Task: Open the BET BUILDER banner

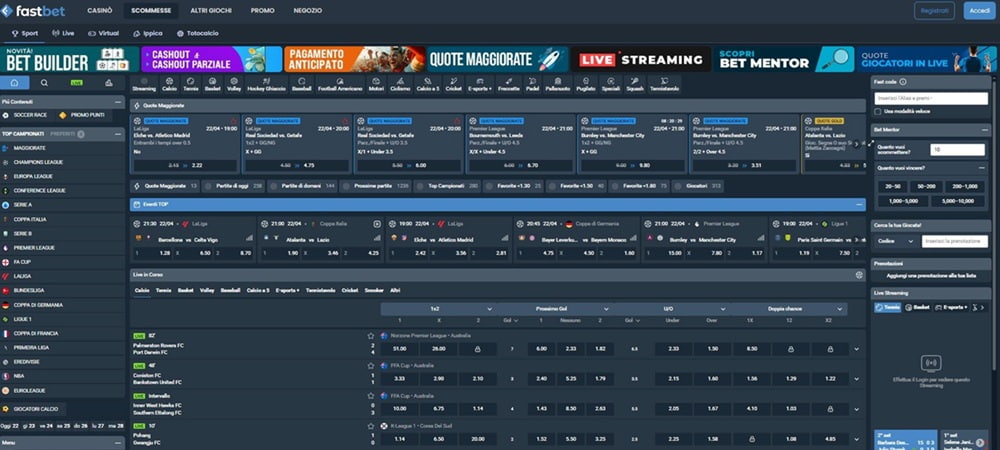Action: pyautogui.click(x=69, y=59)
